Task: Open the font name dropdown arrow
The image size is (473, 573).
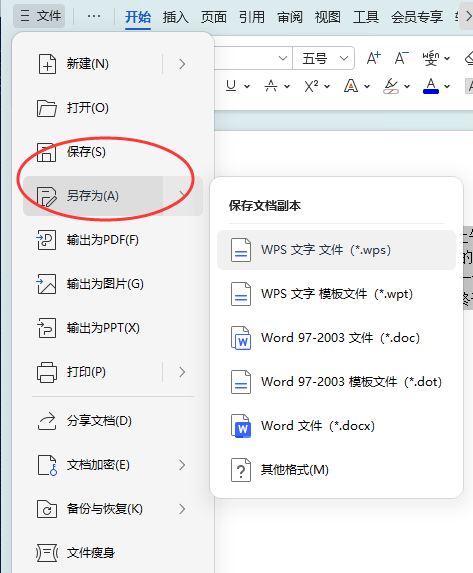Action: 282,58
